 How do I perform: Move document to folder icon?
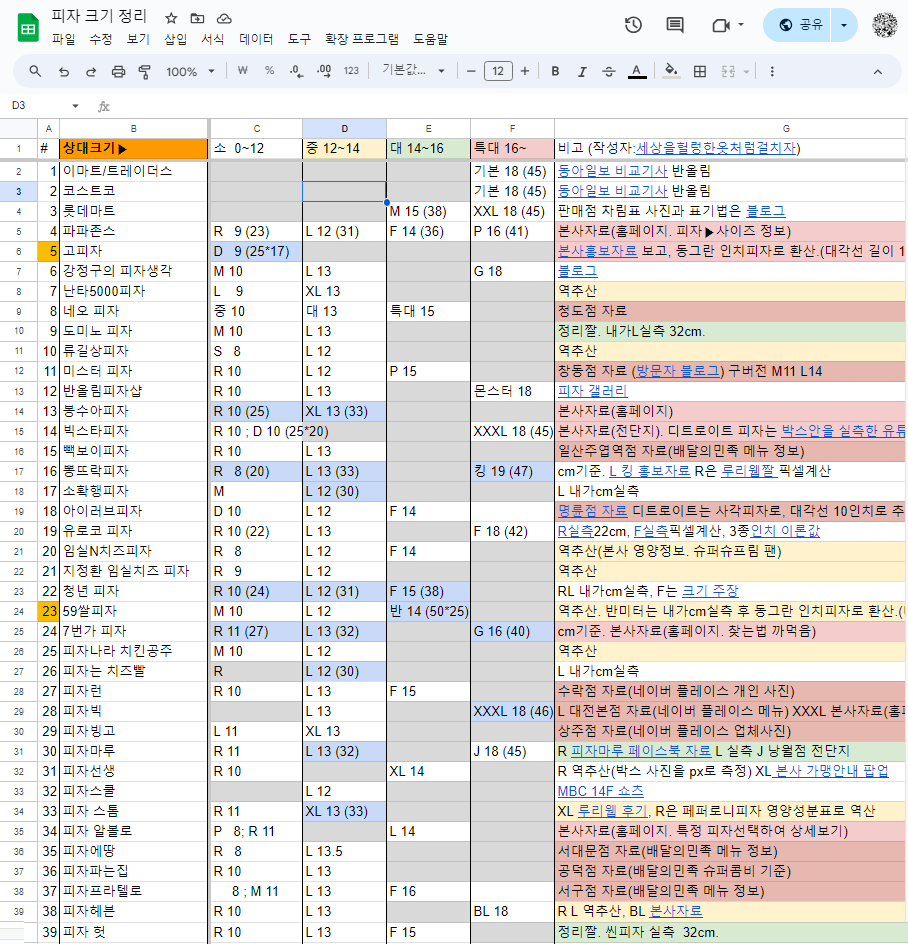[x=197, y=18]
